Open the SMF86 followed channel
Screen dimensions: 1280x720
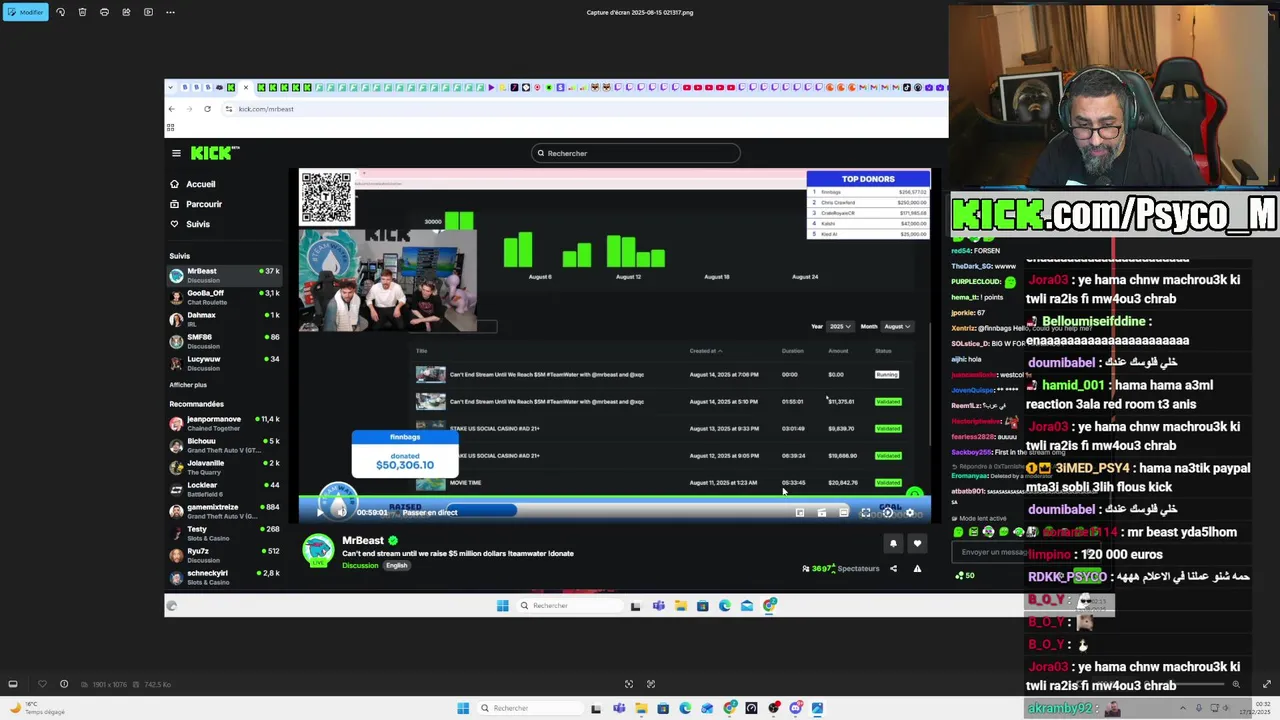click(x=225, y=341)
